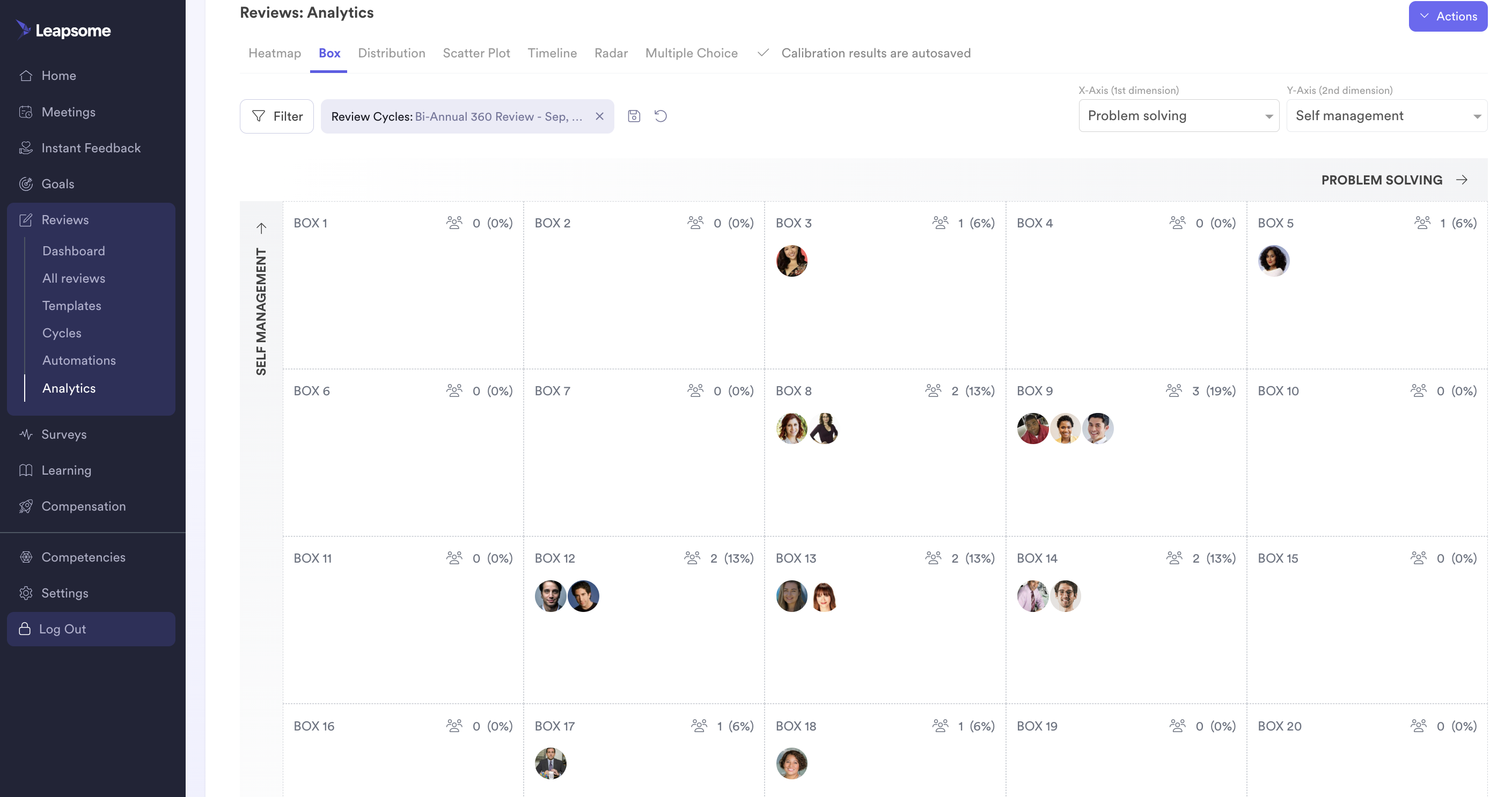1512x797 pixels.
Task: Click the people icon in Box 9 header
Action: click(1174, 391)
